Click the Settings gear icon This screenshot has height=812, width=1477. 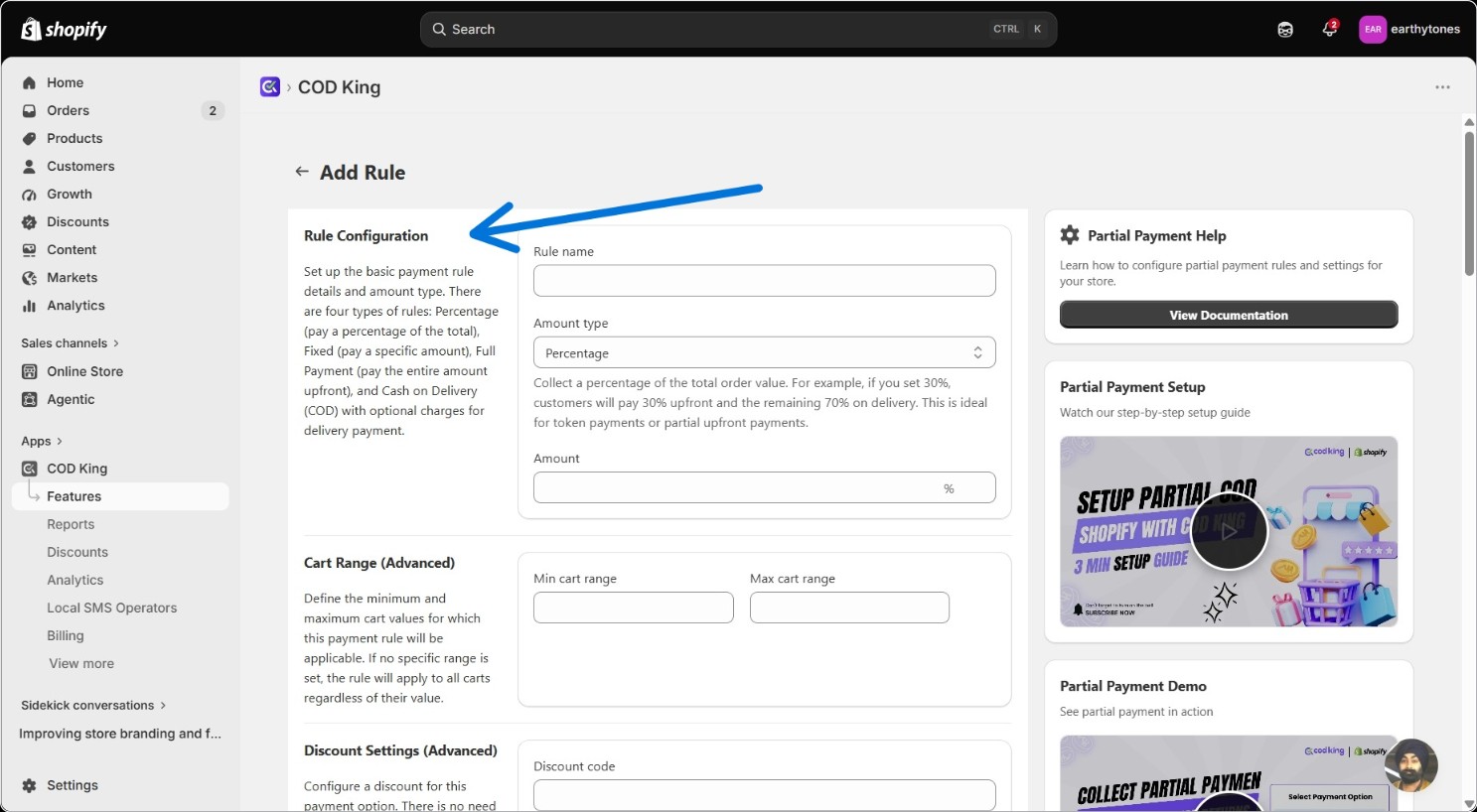(x=29, y=785)
